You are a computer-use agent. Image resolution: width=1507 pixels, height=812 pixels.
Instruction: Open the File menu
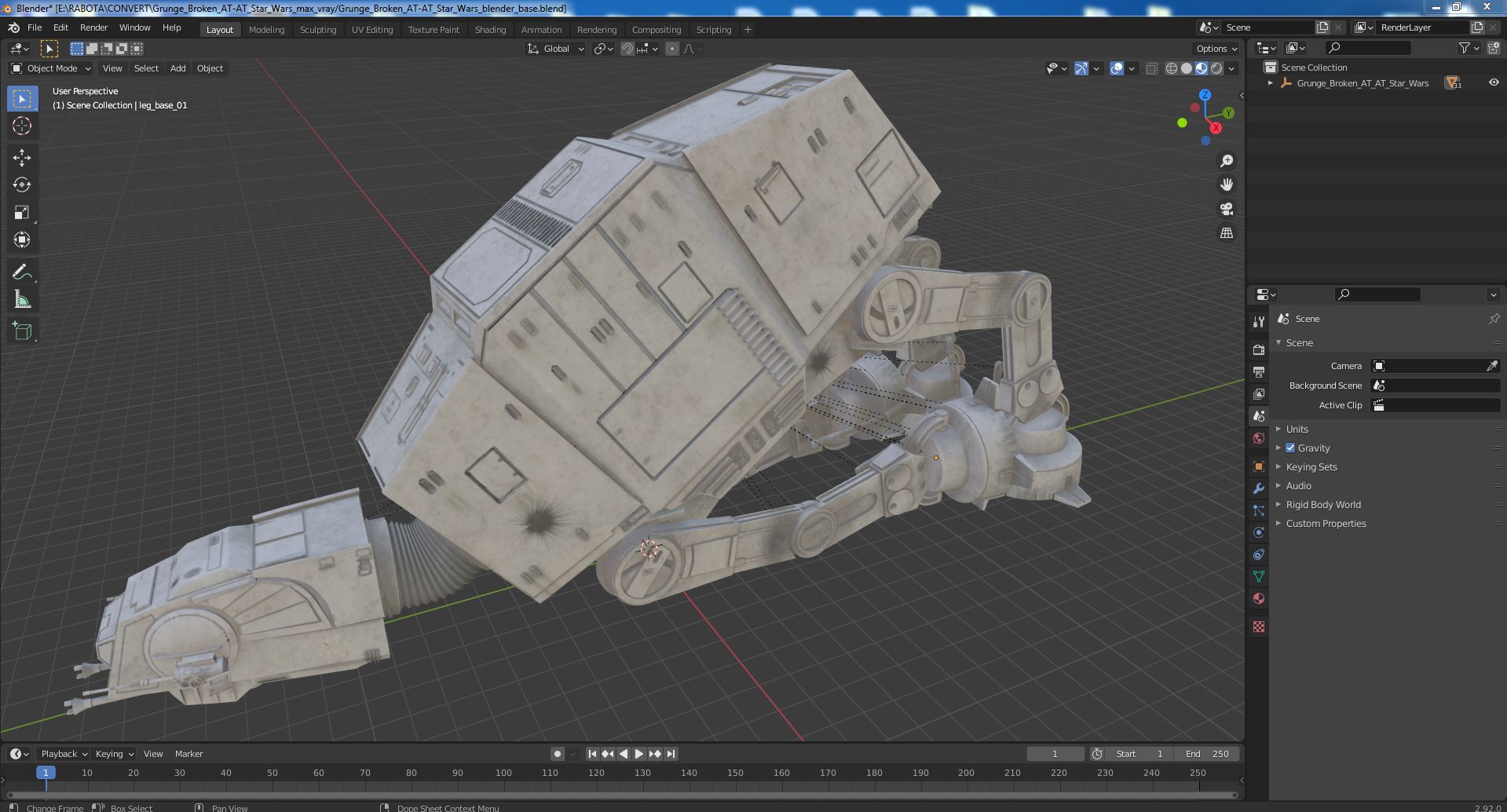(x=35, y=27)
